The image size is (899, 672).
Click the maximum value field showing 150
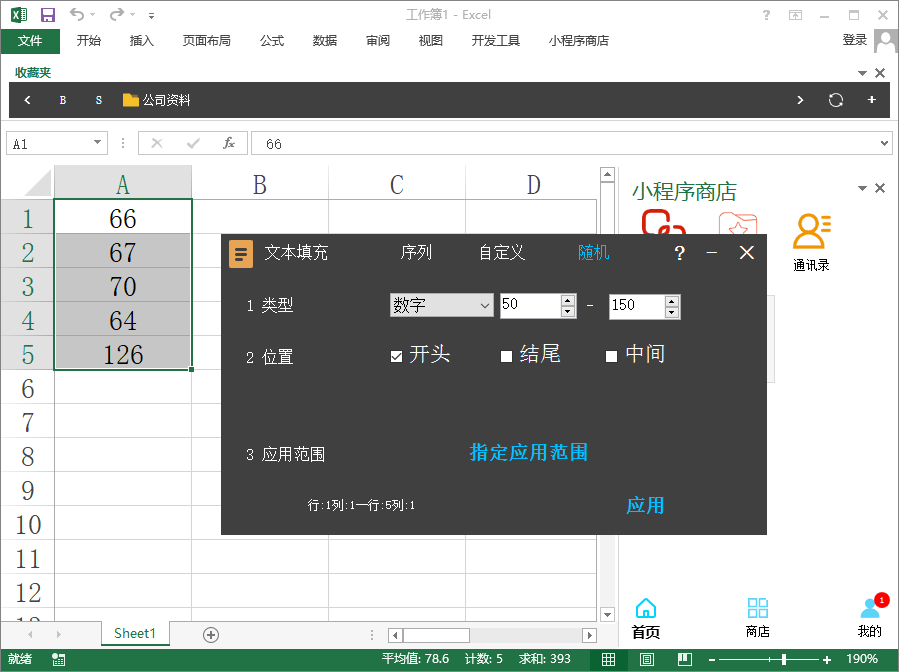pos(636,306)
